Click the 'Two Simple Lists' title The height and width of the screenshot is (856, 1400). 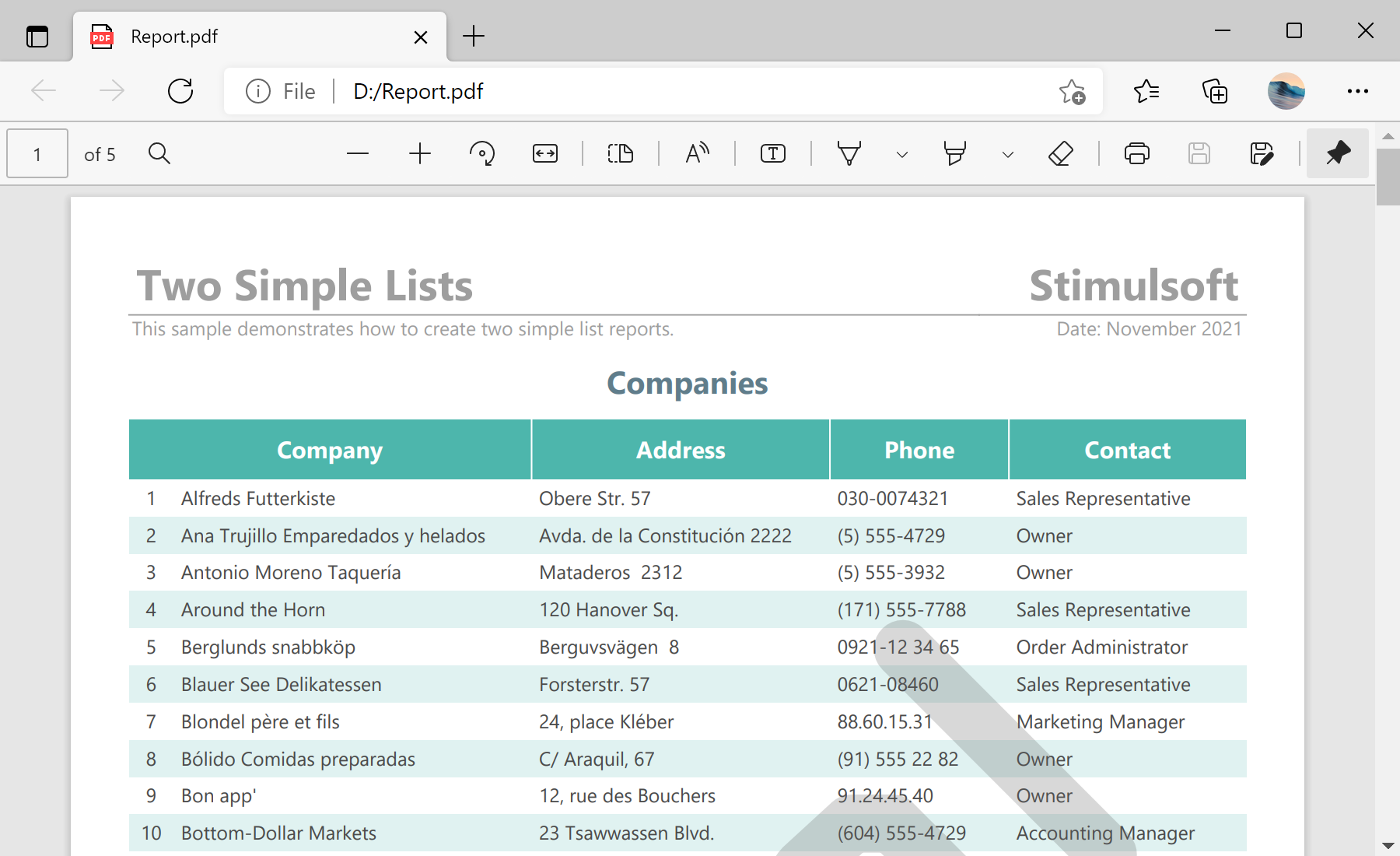coord(304,286)
